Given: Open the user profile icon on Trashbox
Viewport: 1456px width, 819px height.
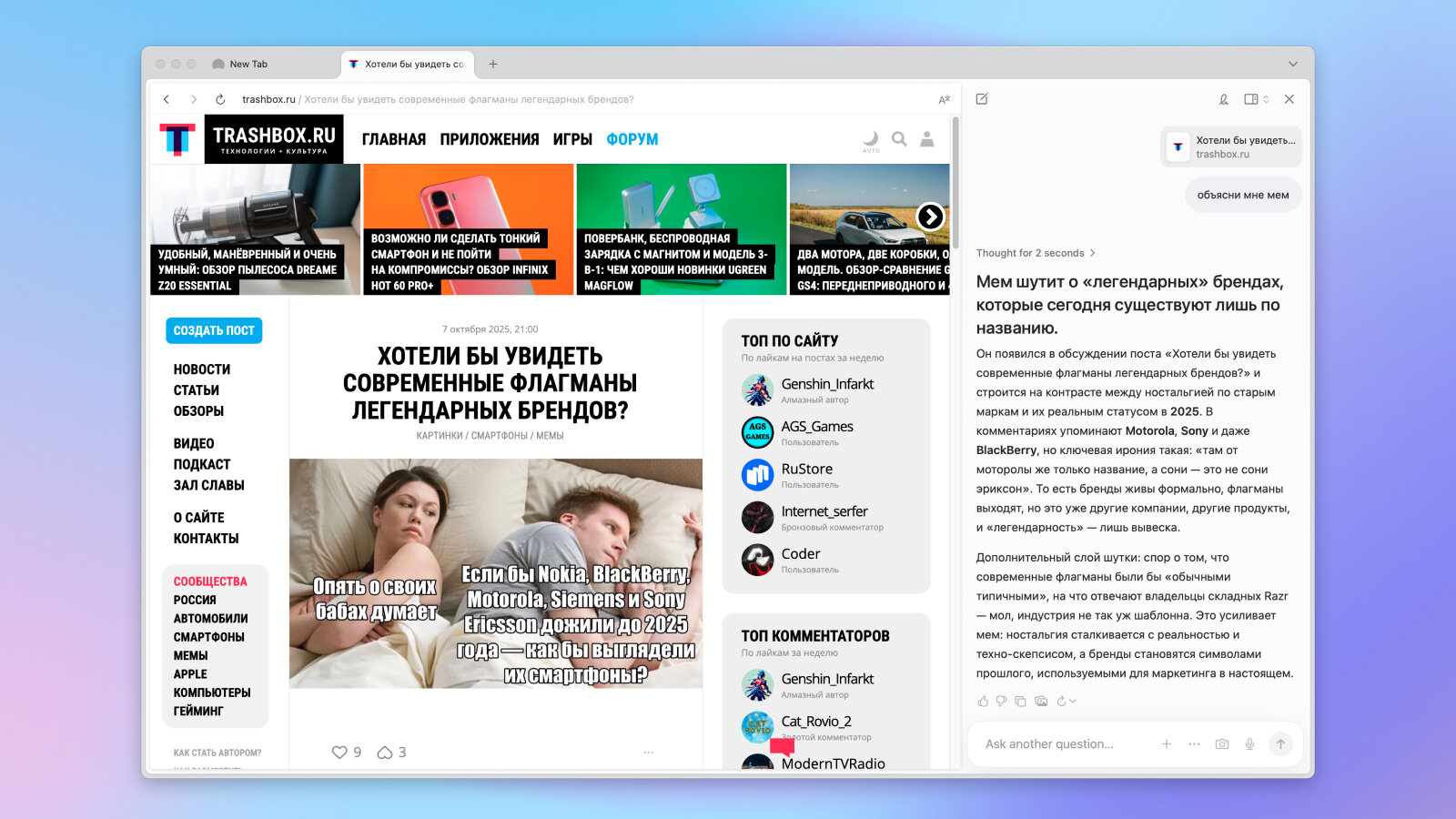Looking at the screenshot, I should (926, 139).
